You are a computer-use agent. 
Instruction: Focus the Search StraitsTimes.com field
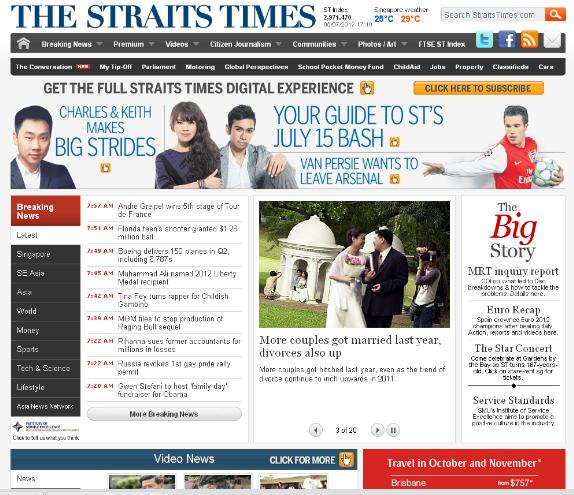[492, 15]
